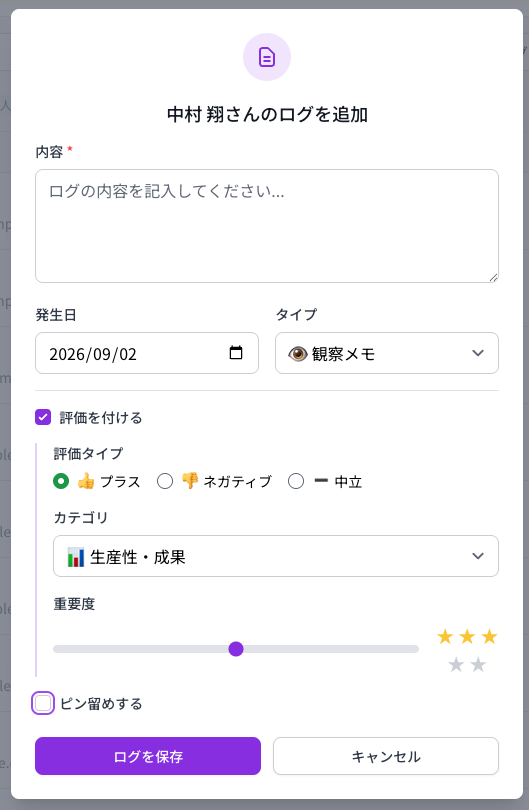529x810 pixels.
Task: Click the 発生日 date field 2026/09/02
Action: click(147, 353)
